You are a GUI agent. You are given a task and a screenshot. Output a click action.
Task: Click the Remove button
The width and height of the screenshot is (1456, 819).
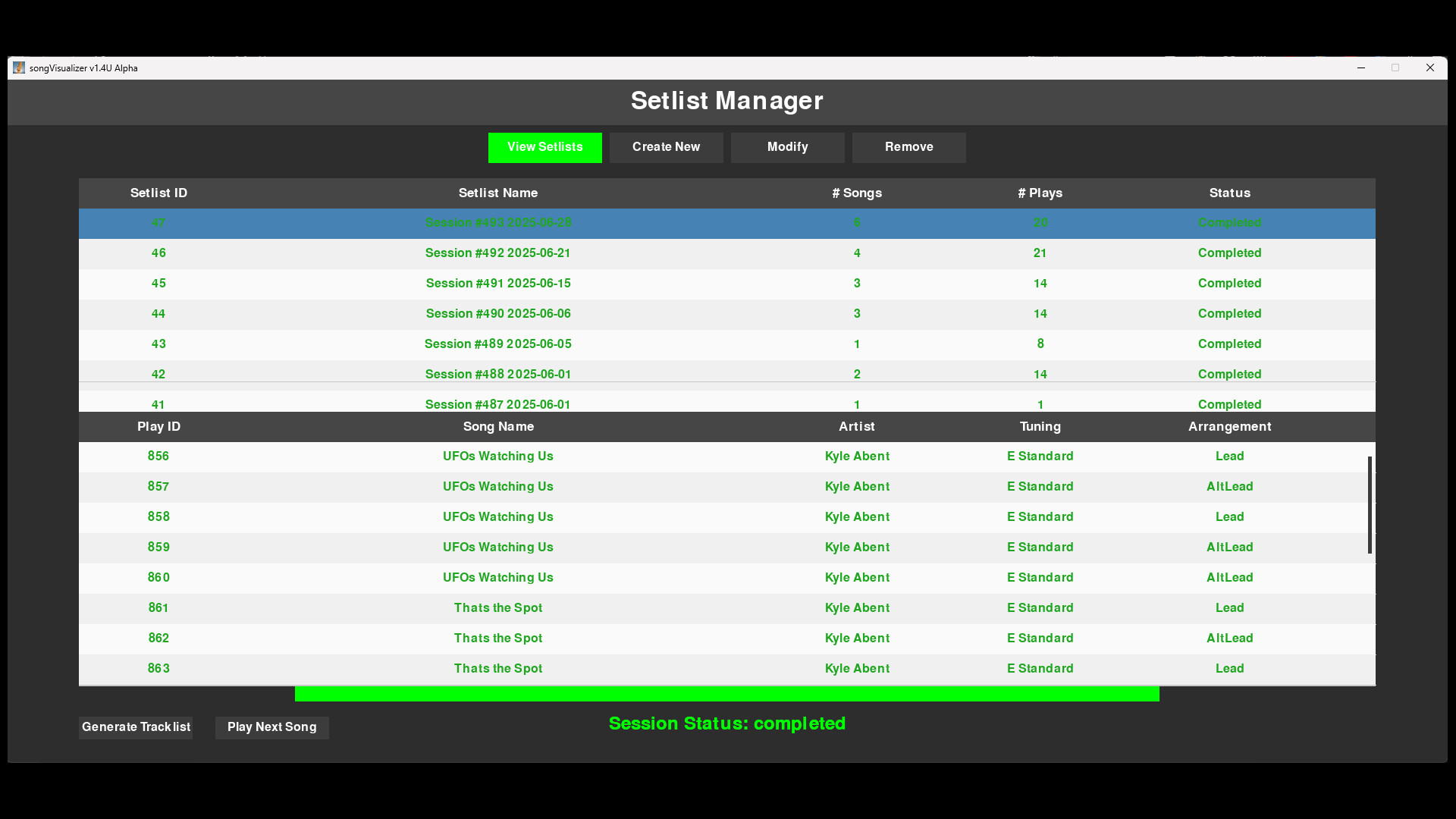908,147
